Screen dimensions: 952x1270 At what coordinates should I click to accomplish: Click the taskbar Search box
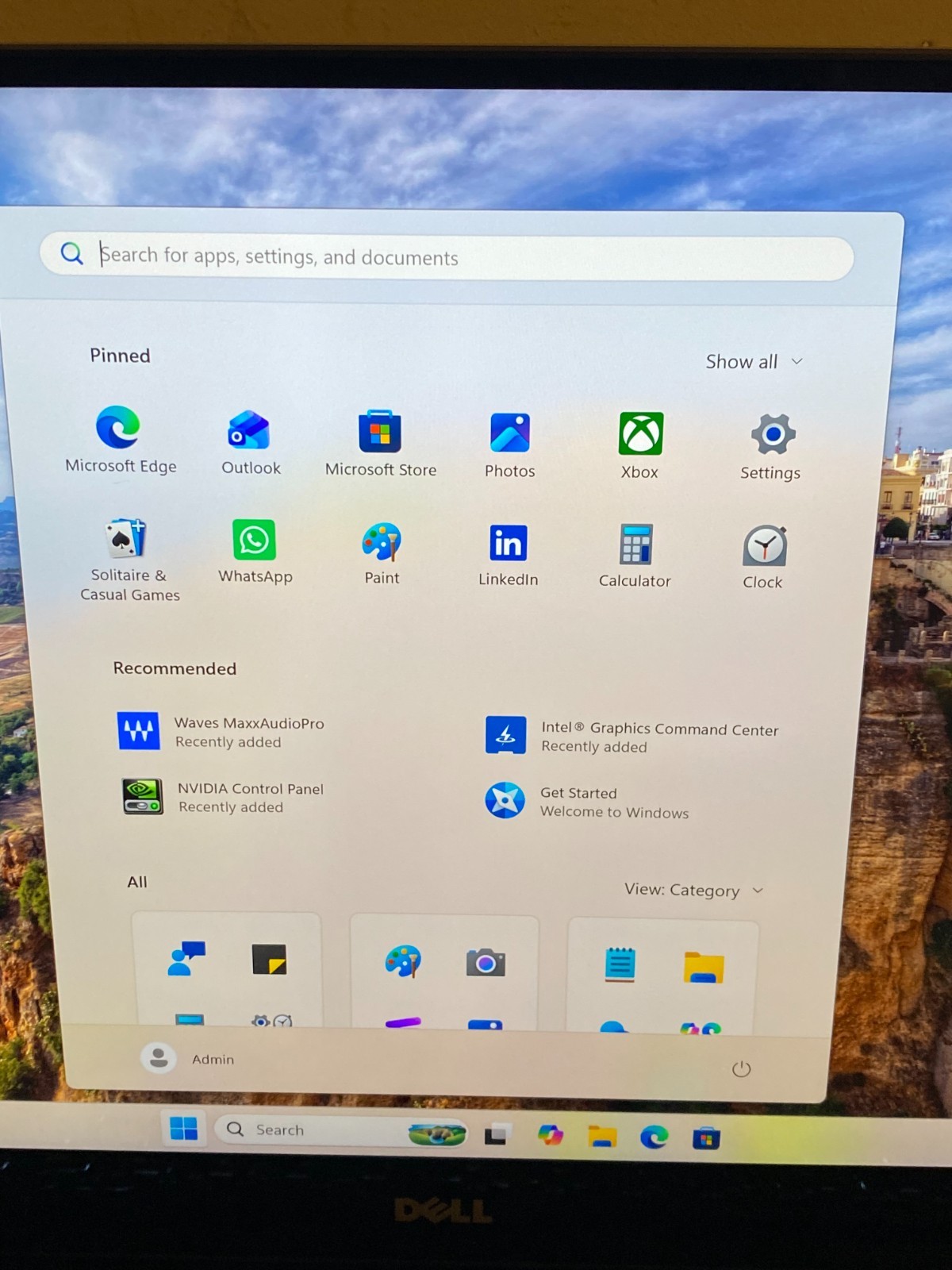coord(341,1131)
